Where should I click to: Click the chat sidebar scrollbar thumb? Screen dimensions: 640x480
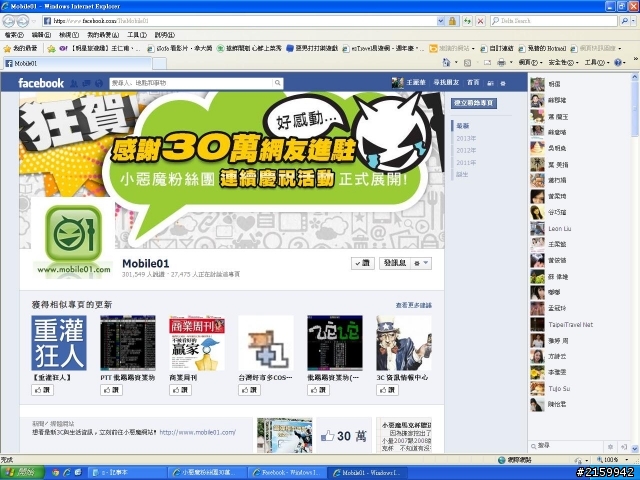pyautogui.click(x=635, y=109)
